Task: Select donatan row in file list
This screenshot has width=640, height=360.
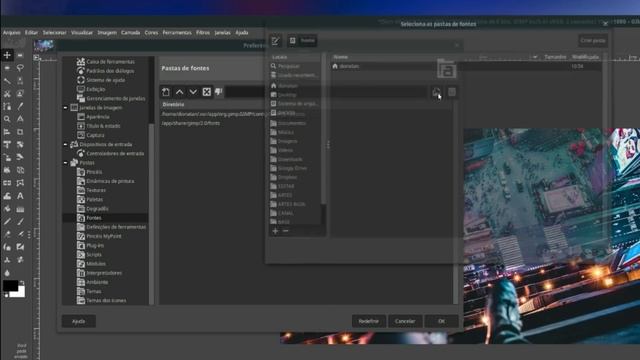Action: coord(466,66)
